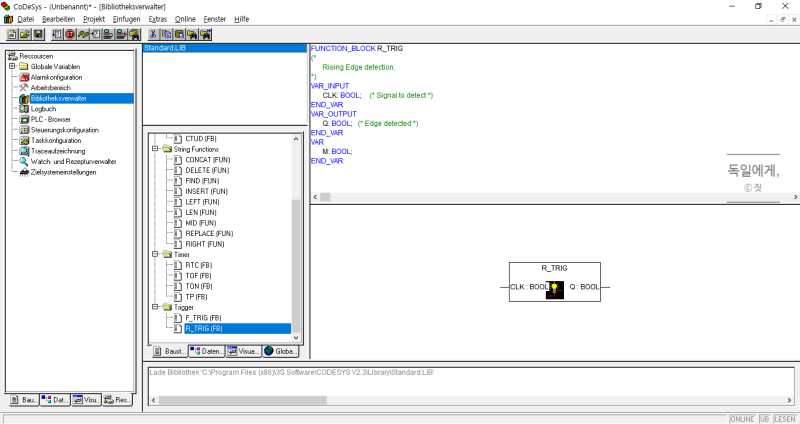Viewport: 800px width, 424px height.
Task: Select TON (FB) timer block
Action: [199, 286]
